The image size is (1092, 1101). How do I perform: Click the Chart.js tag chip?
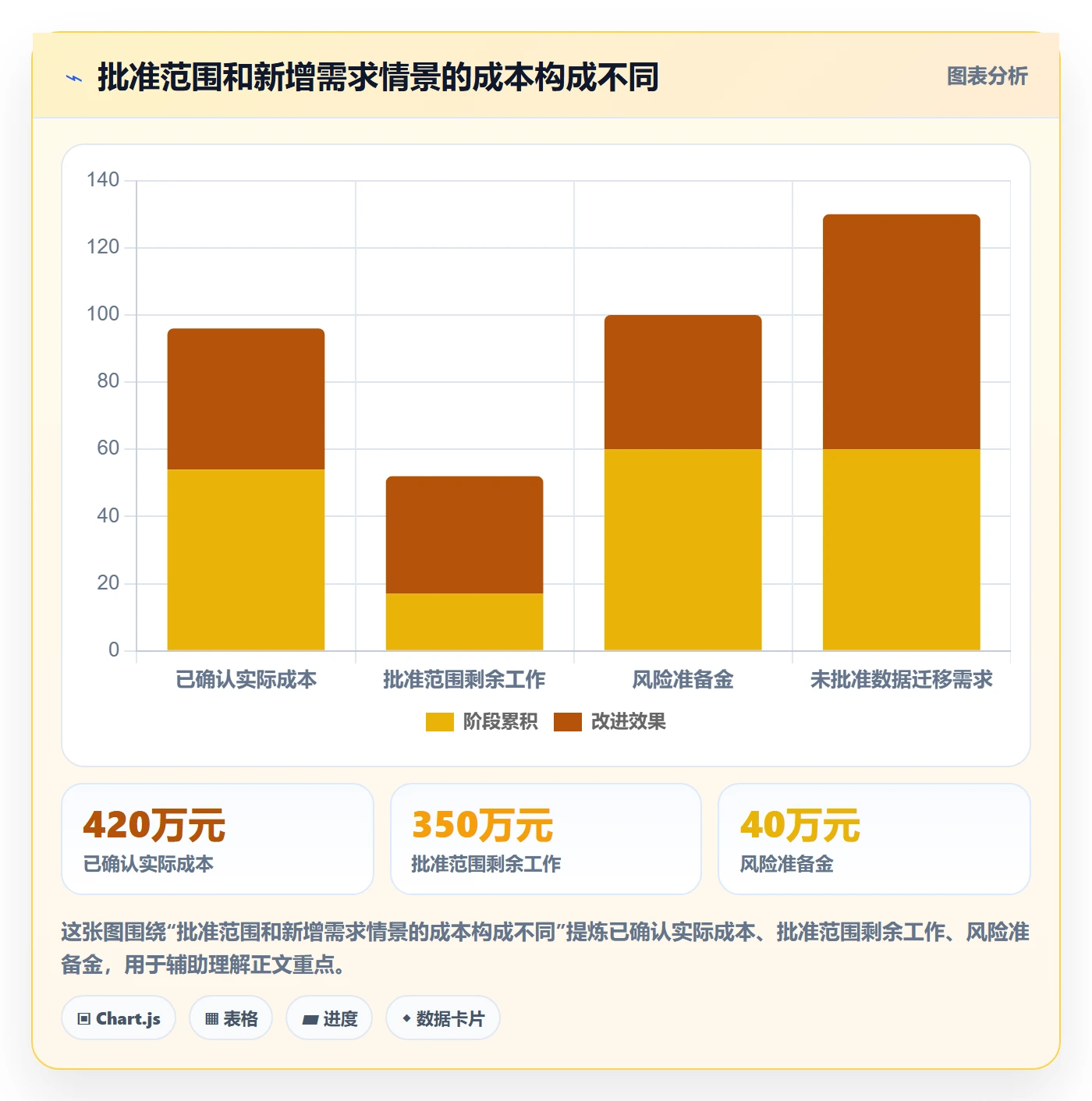119,1018
